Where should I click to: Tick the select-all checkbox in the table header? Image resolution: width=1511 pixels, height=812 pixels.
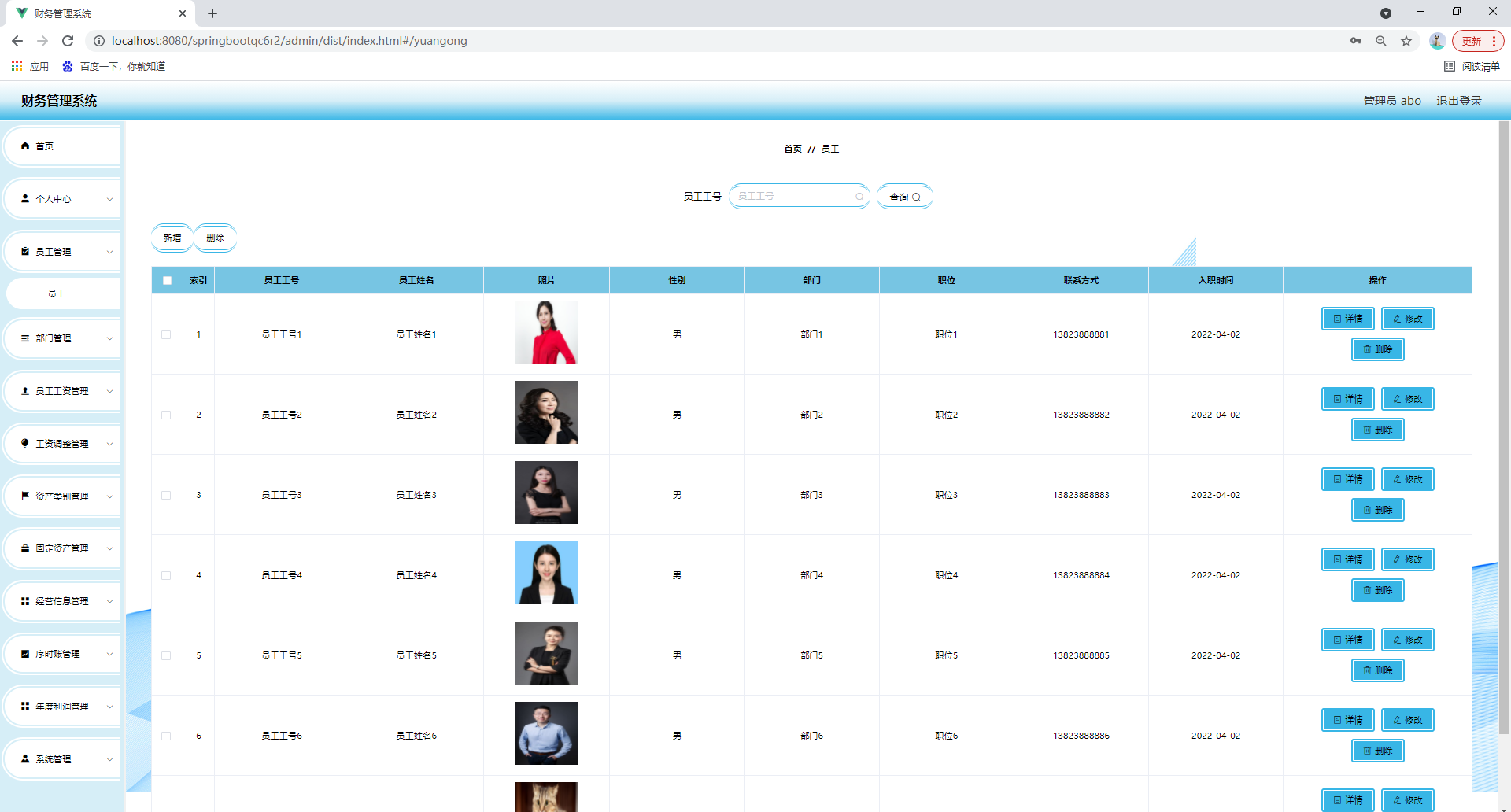pyautogui.click(x=167, y=280)
